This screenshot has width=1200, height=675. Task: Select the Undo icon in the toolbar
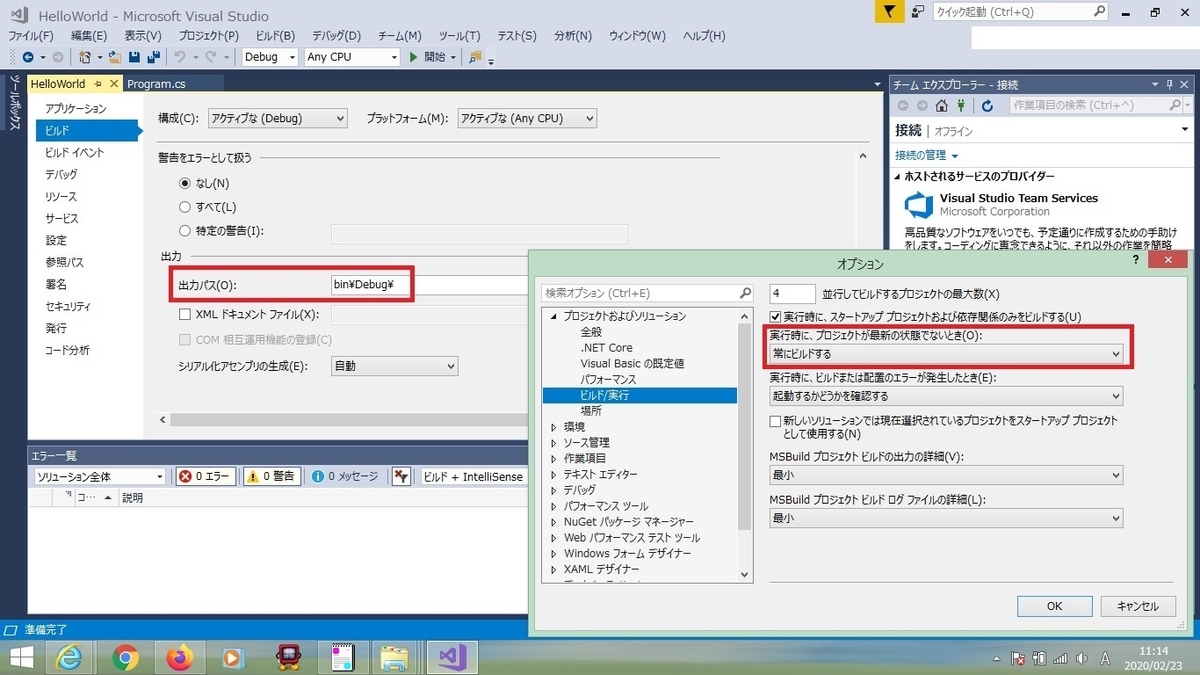click(177, 57)
